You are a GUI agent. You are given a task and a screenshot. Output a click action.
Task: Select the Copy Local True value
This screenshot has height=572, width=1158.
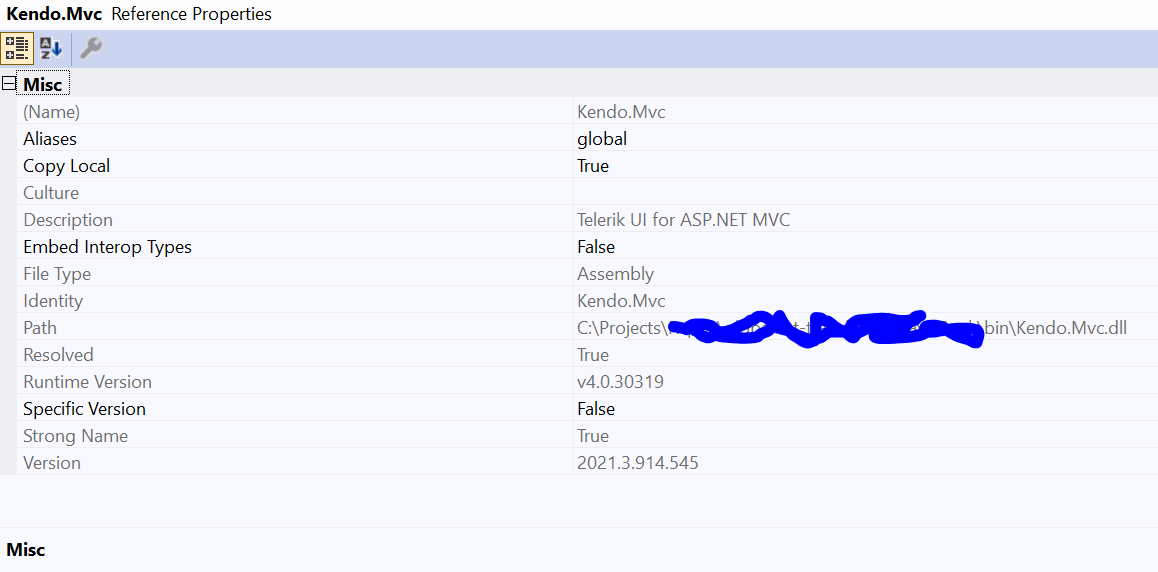[x=593, y=166]
